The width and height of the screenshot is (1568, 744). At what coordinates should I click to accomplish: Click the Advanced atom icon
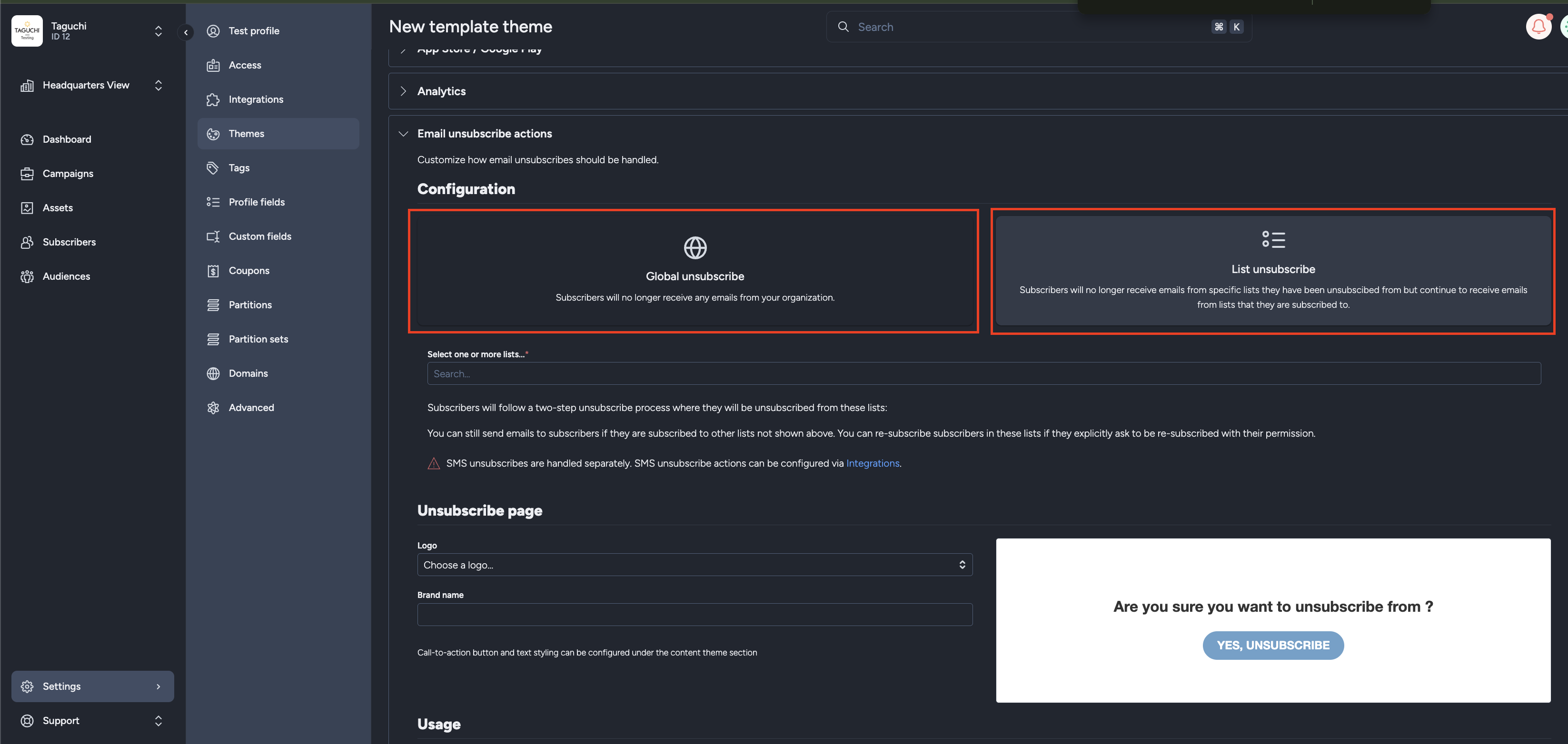213,408
